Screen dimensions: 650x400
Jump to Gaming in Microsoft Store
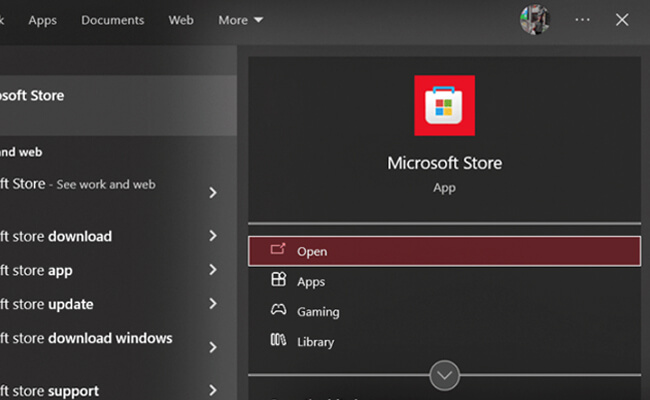click(x=318, y=312)
